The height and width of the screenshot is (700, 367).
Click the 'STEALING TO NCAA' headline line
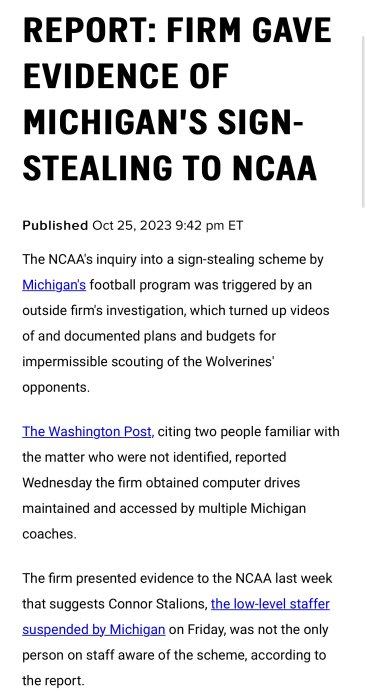click(170, 167)
